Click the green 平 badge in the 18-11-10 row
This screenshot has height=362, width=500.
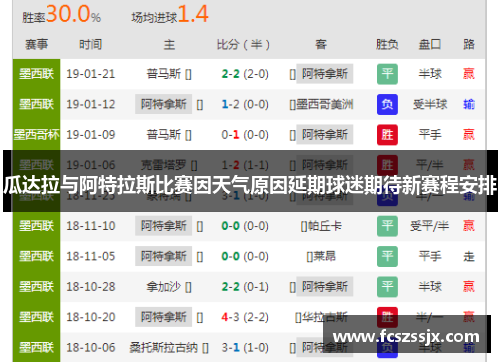[x=387, y=226]
